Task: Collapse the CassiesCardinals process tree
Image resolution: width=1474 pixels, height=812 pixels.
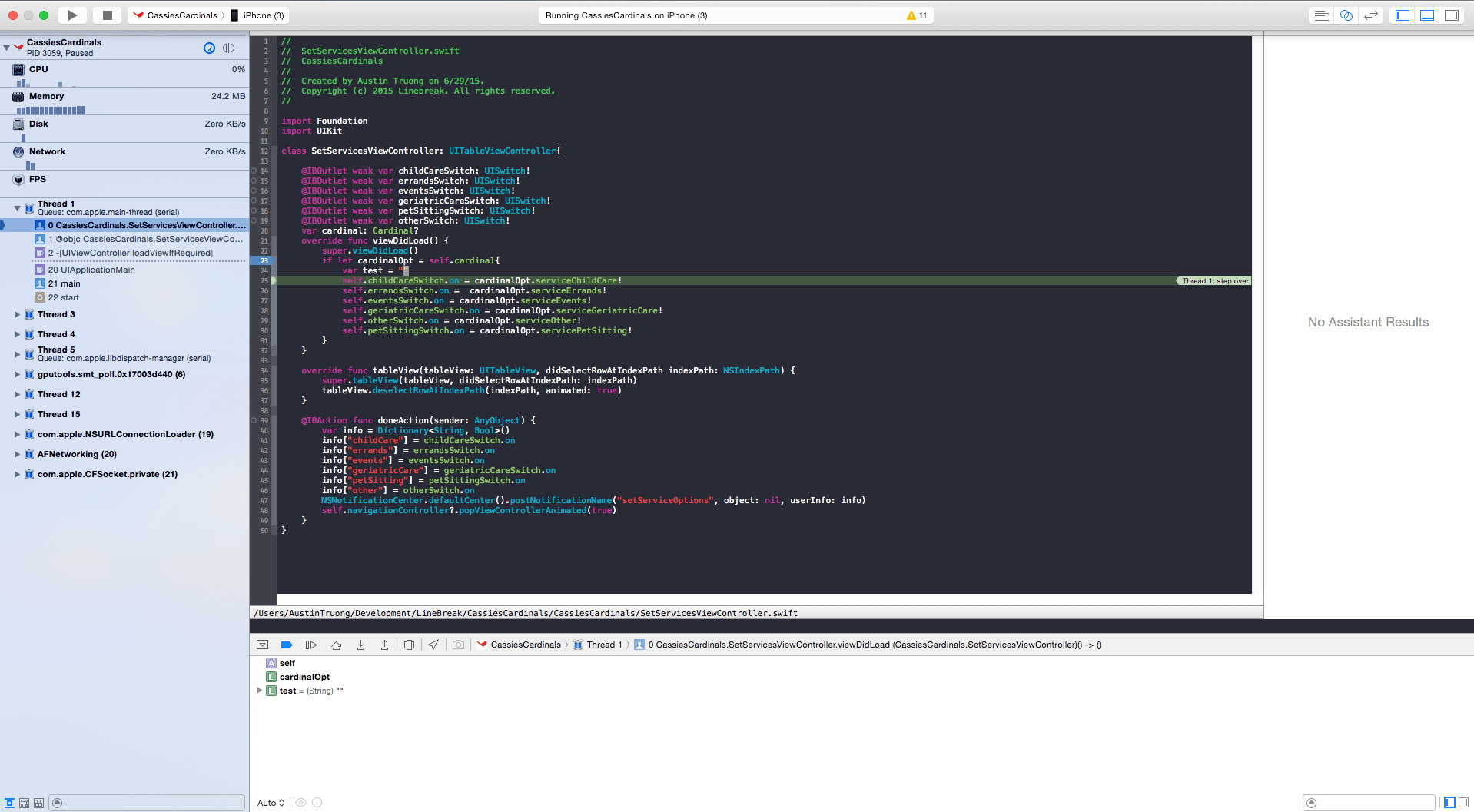Action: click(x=7, y=48)
